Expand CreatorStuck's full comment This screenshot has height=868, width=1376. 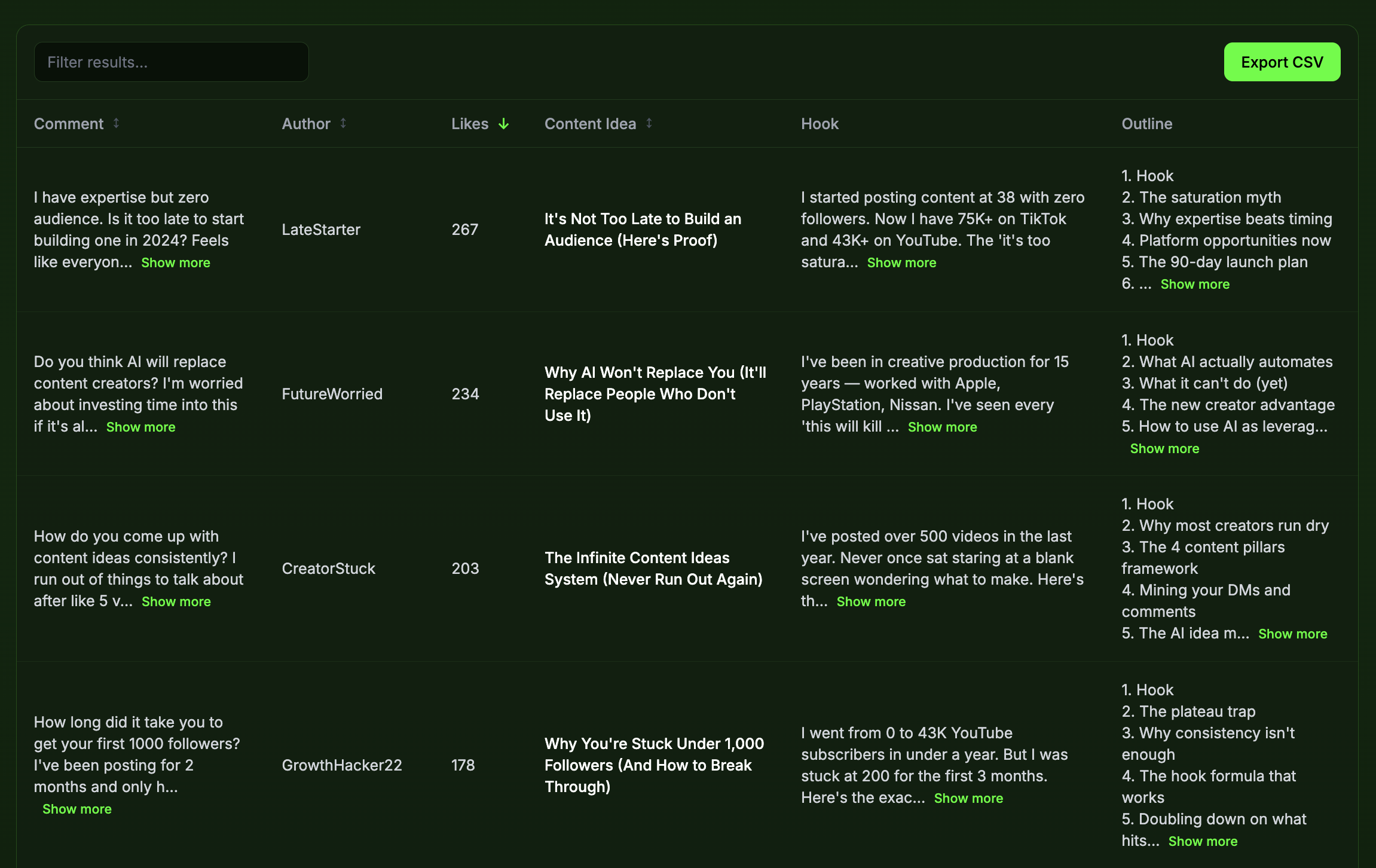[176, 602]
